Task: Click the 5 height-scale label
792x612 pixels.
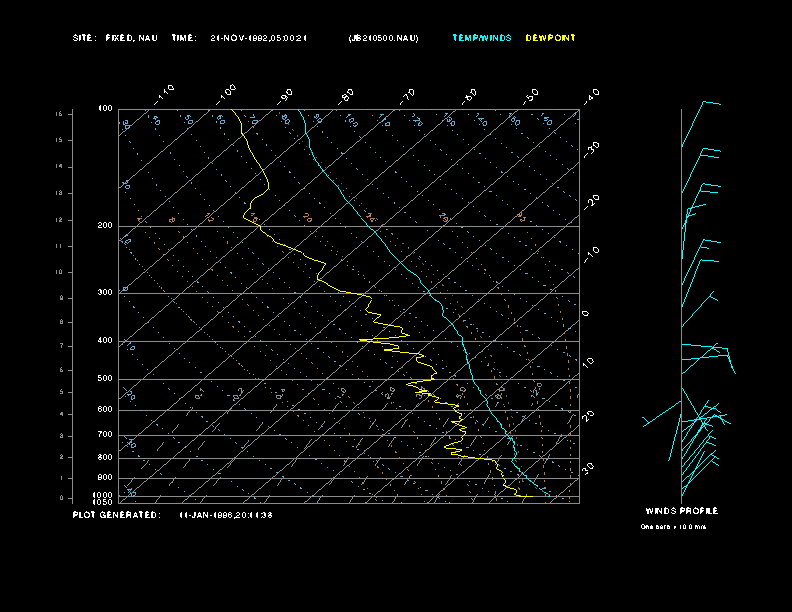Action: pyautogui.click(x=62, y=392)
